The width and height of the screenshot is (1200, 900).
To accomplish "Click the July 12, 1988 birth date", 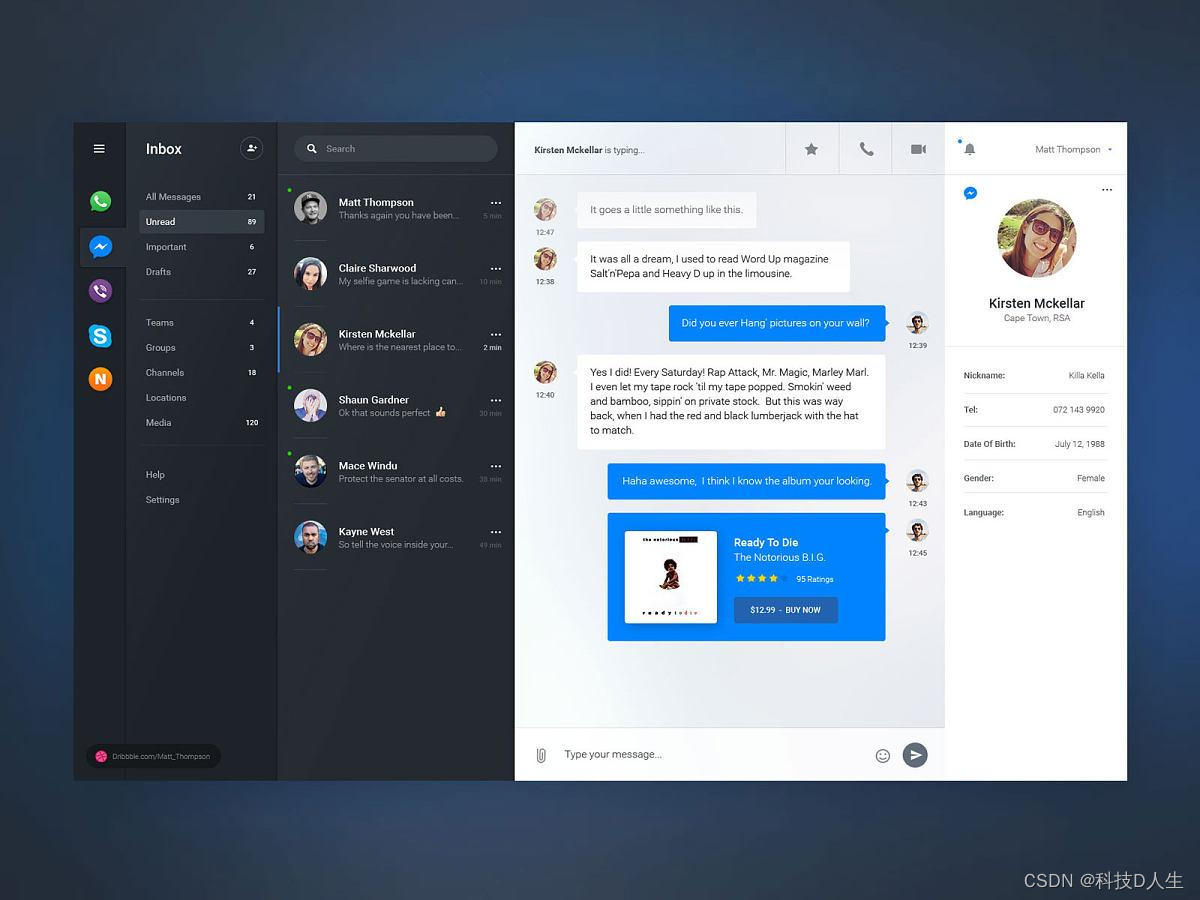I will point(1080,444).
